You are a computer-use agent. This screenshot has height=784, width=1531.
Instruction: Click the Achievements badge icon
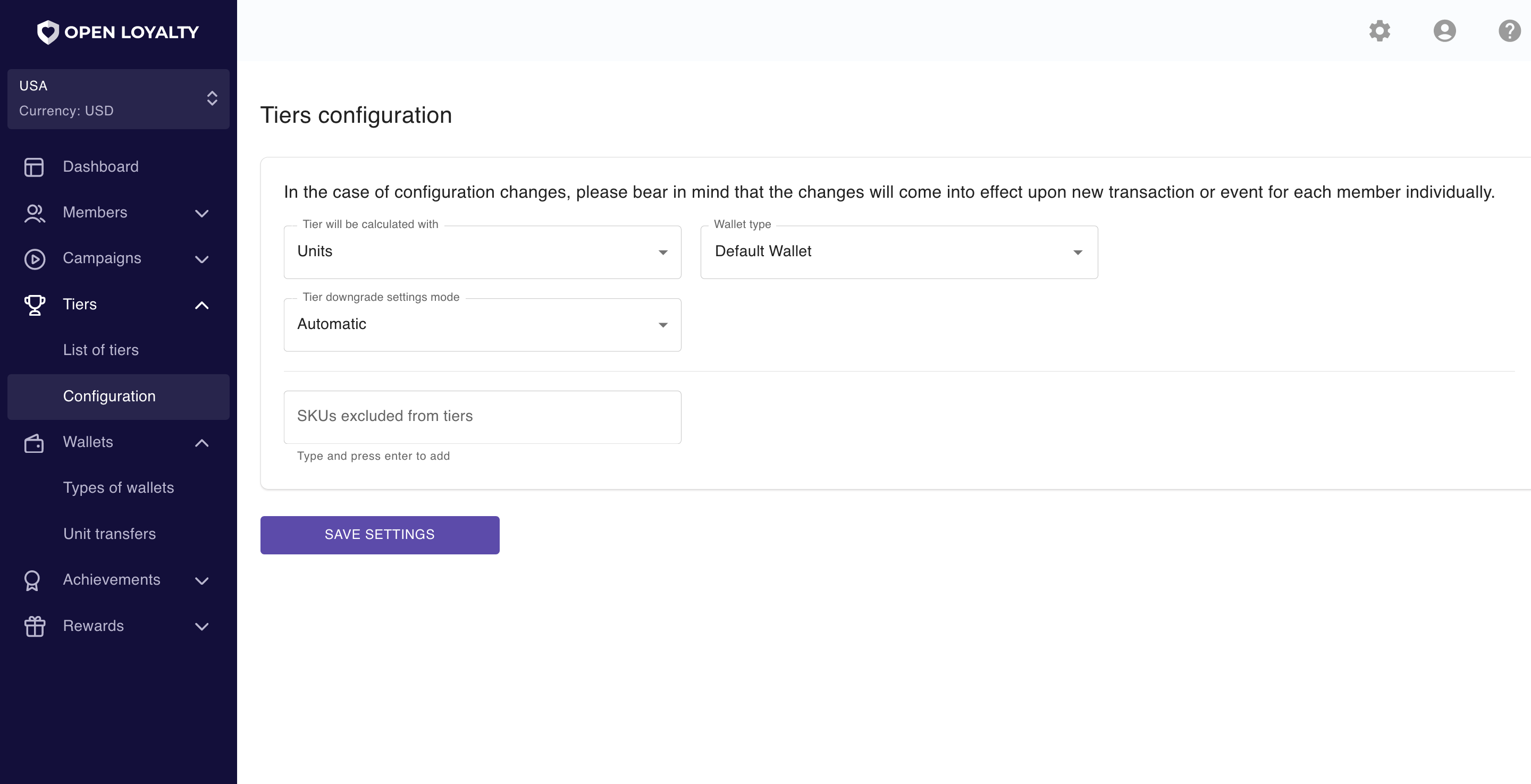point(32,581)
